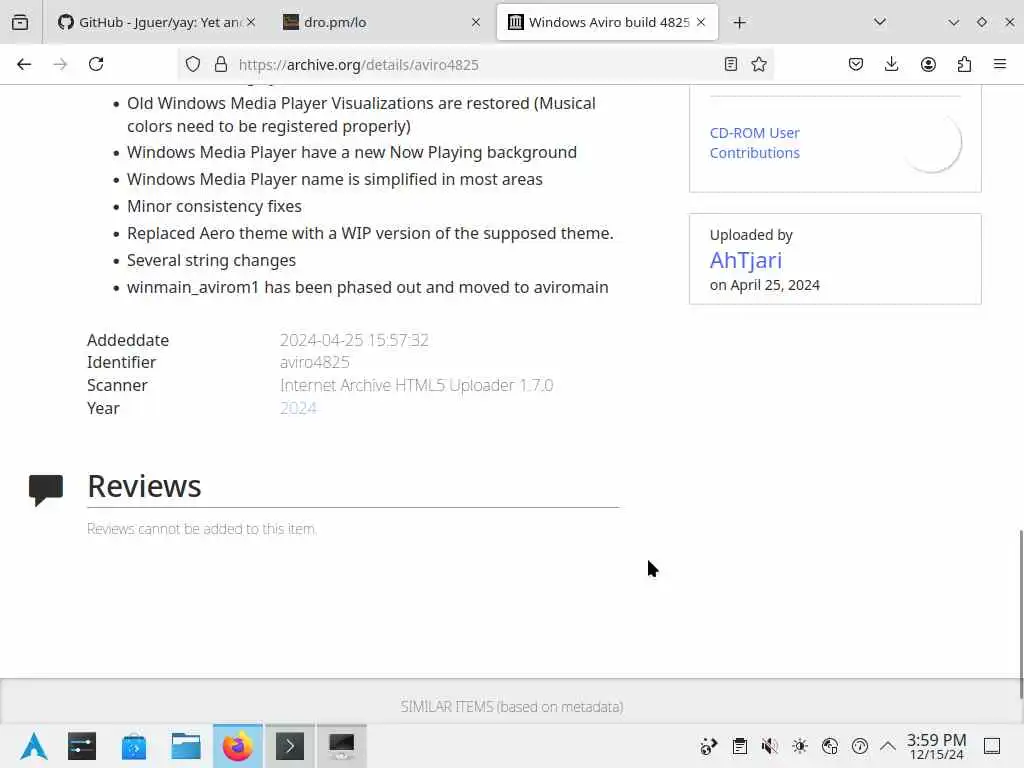The width and height of the screenshot is (1024, 768).
Task: Click the Firefox View icon
Action: coord(20,22)
